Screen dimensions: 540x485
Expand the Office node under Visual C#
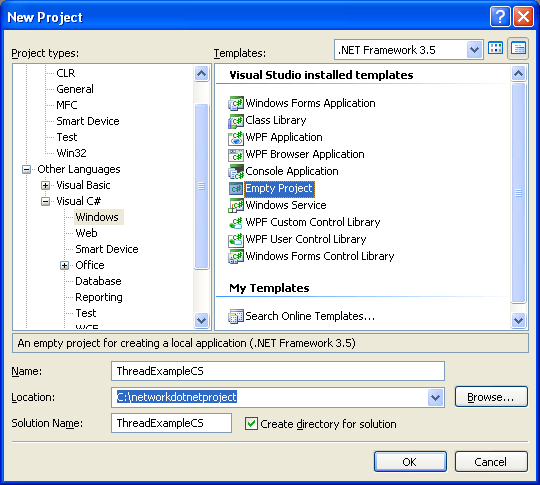tap(64, 265)
